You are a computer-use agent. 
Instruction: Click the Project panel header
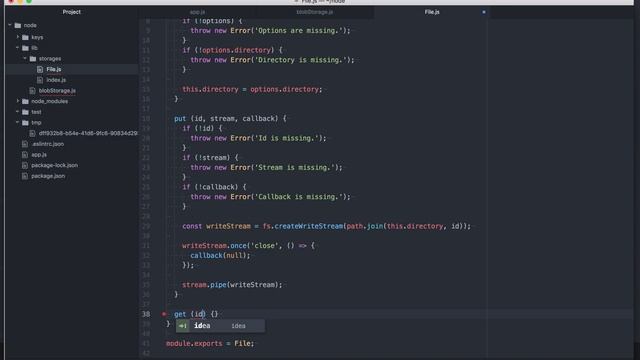click(x=71, y=12)
